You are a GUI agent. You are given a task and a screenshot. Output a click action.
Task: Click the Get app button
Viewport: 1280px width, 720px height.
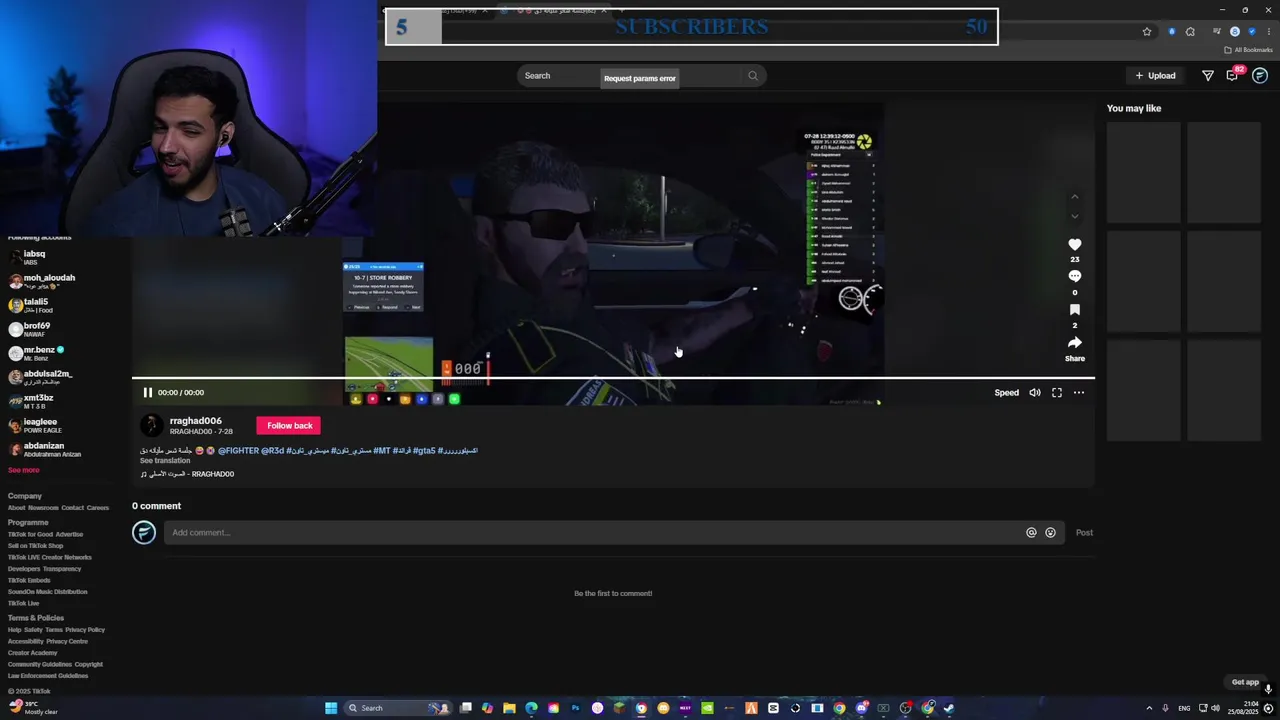coord(1245,682)
